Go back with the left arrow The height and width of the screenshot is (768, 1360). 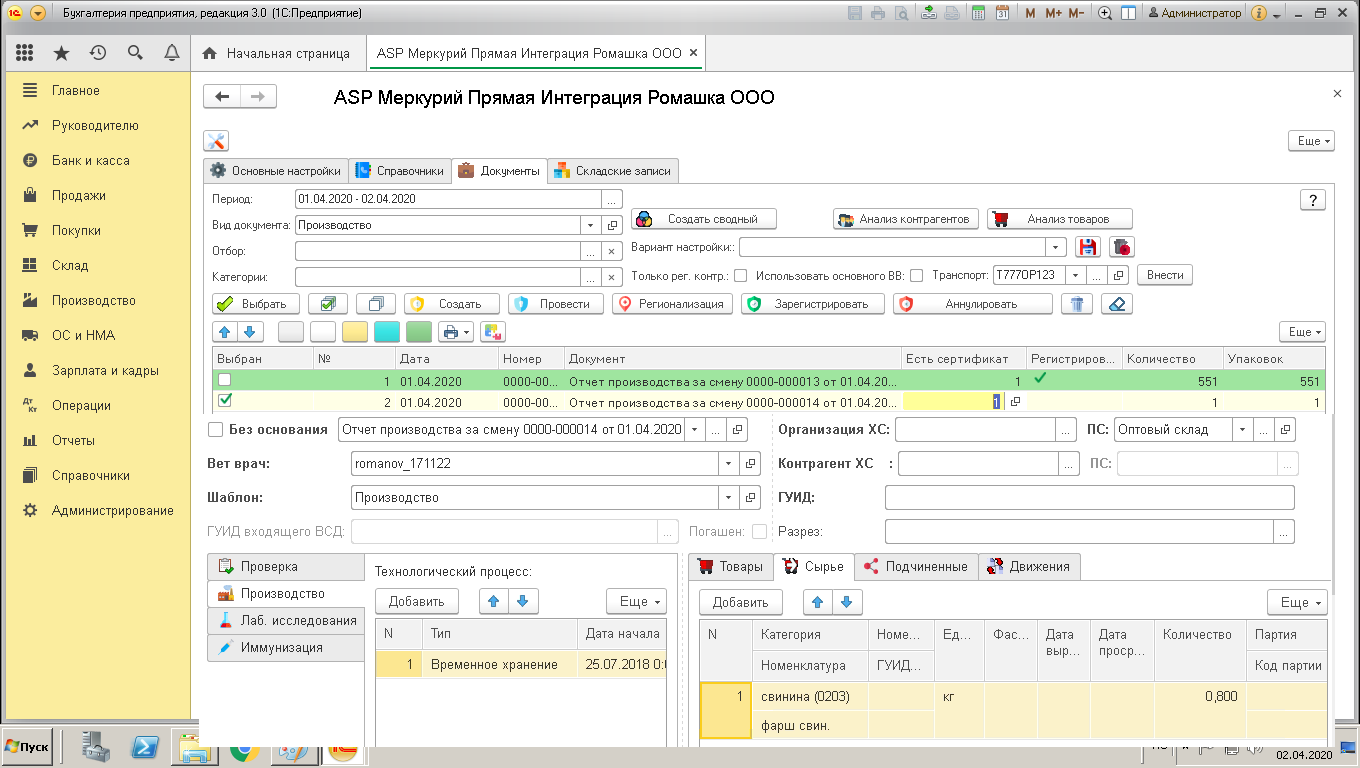(222, 97)
